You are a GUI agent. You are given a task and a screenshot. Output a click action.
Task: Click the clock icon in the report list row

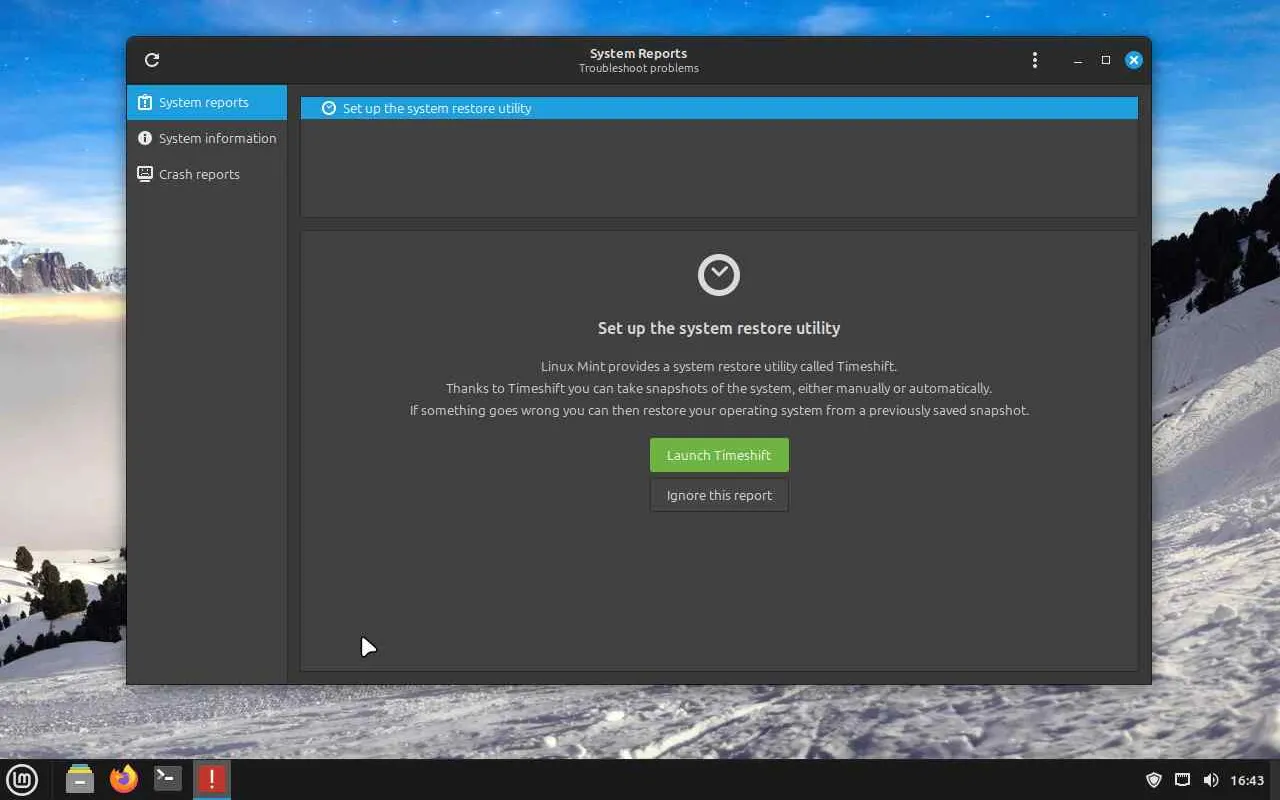click(329, 108)
